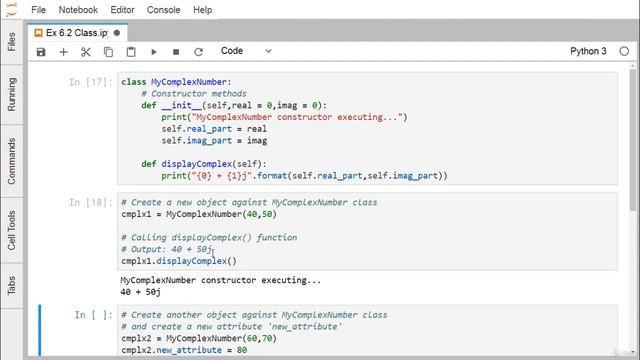The image size is (640, 360).
Task: Interrupt the kernel with the stop icon
Action: click(x=176, y=52)
